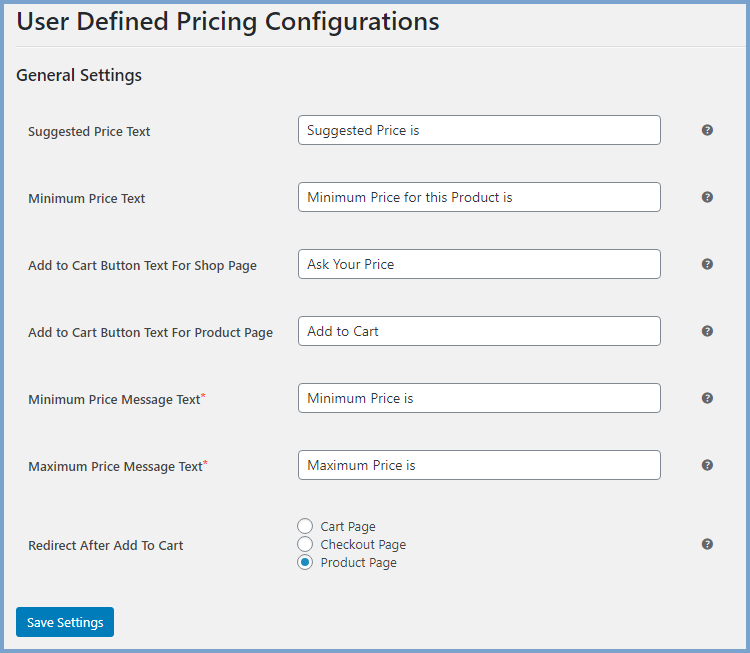Click the Save Settings button
The height and width of the screenshot is (653, 750).
click(65, 622)
